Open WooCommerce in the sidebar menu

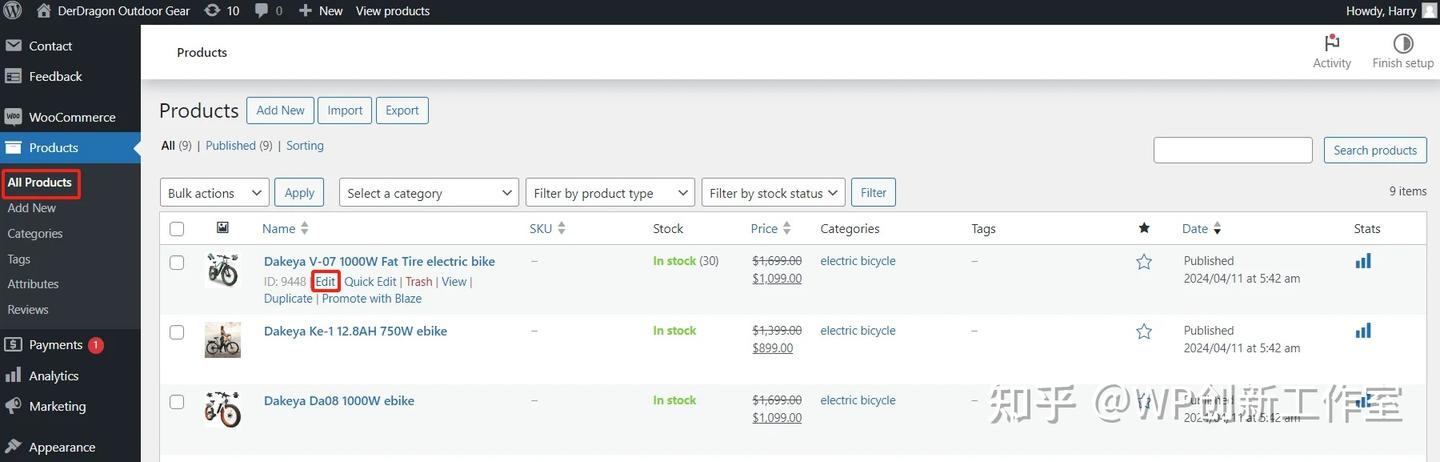[x=71, y=117]
